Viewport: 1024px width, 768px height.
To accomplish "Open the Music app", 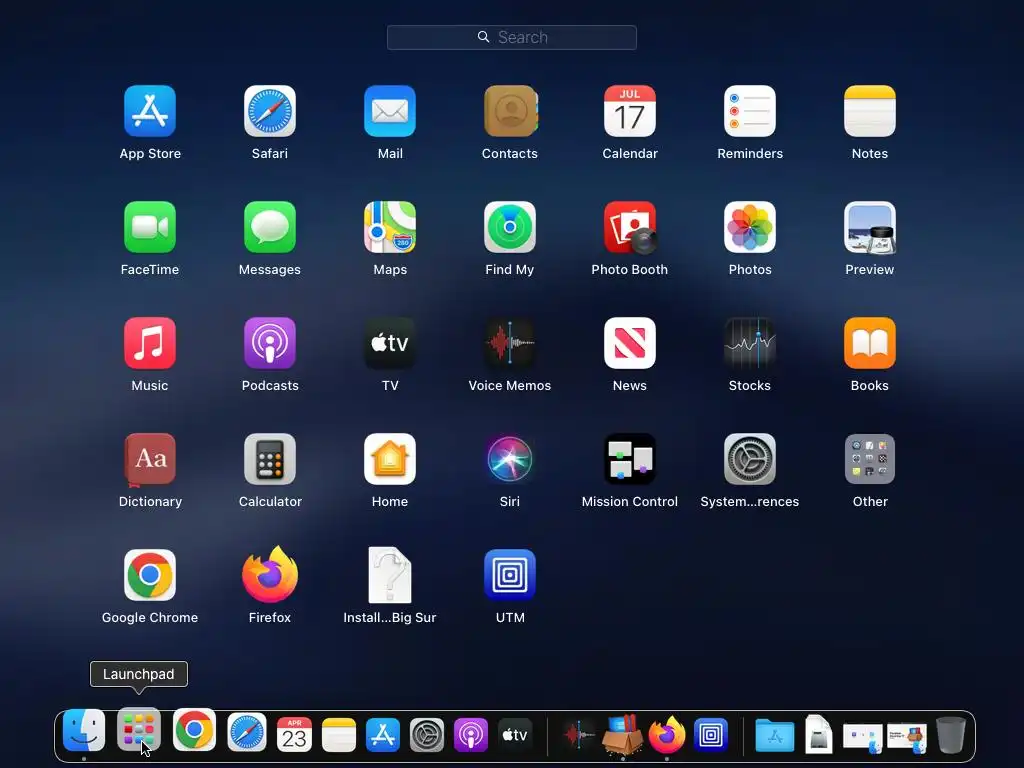I will click(150, 343).
